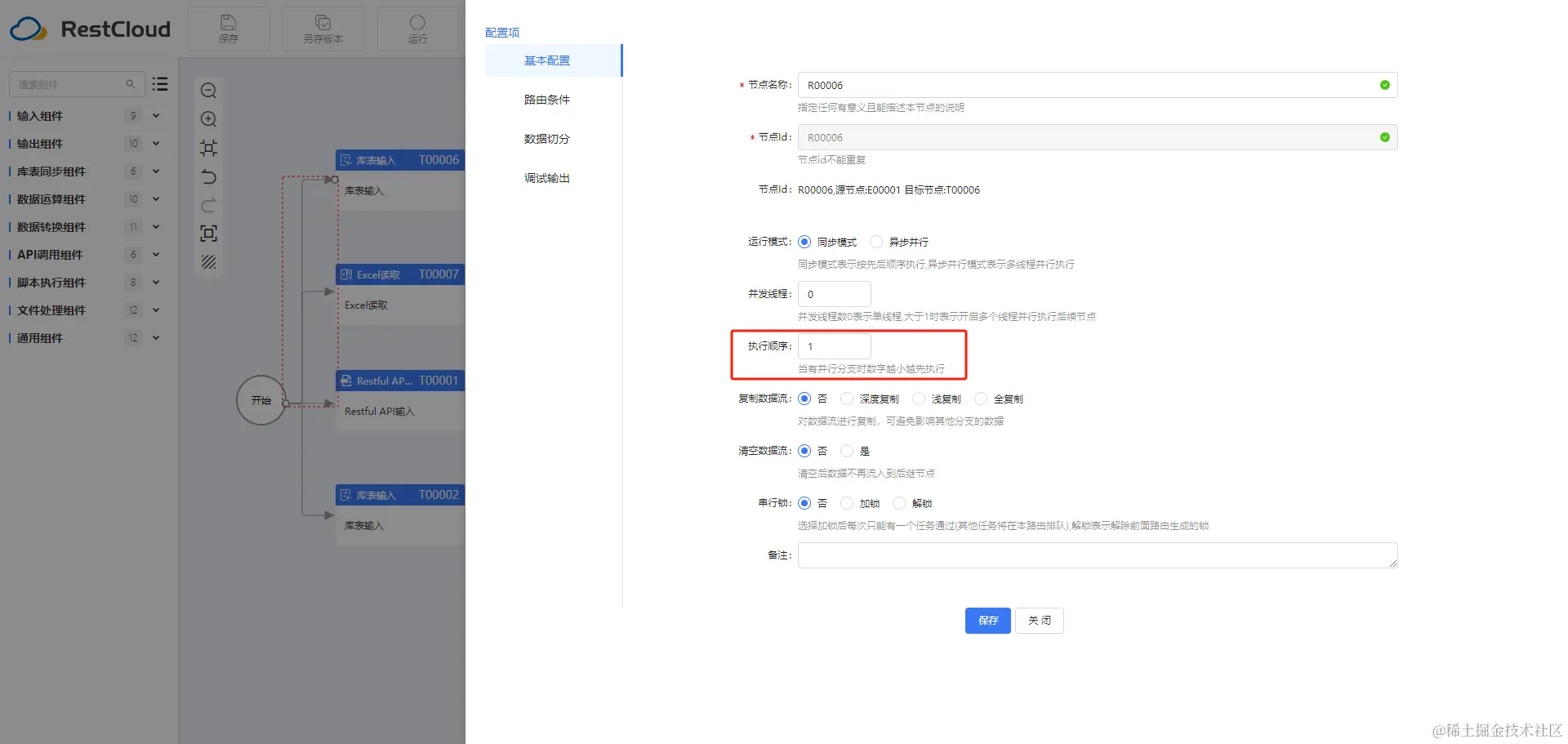Zoom out the canvas with the minus magnifier
The height and width of the screenshot is (744, 1568).
tap(209, 91)
